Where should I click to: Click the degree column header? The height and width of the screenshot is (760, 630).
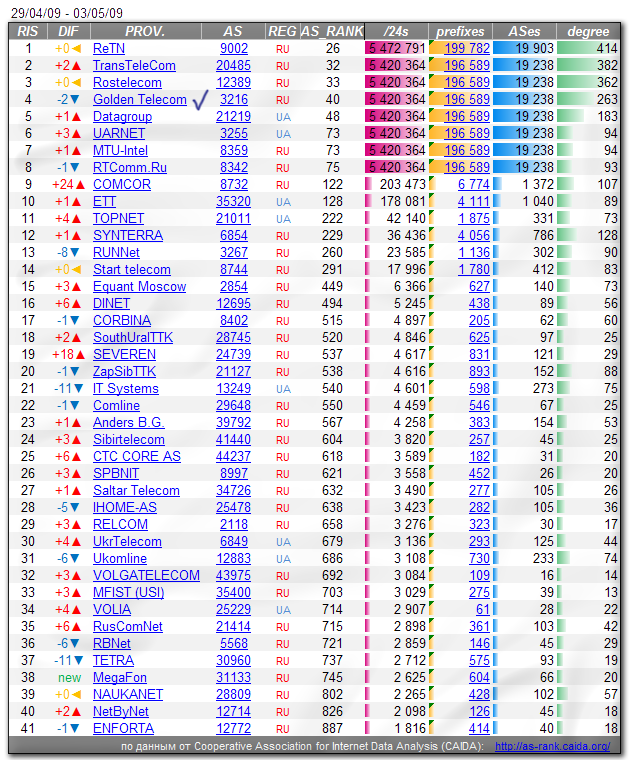588,31
